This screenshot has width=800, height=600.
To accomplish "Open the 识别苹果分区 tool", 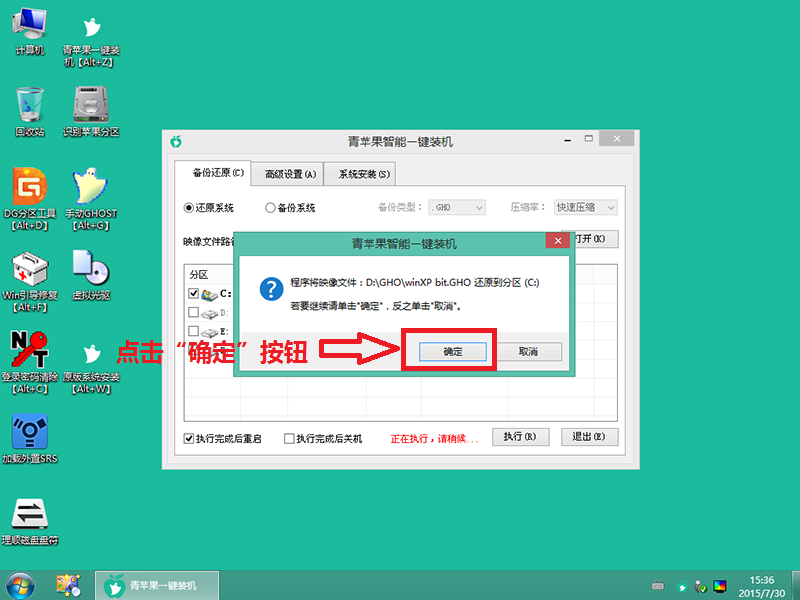I will pyautogui.click(x=91, y=105).
